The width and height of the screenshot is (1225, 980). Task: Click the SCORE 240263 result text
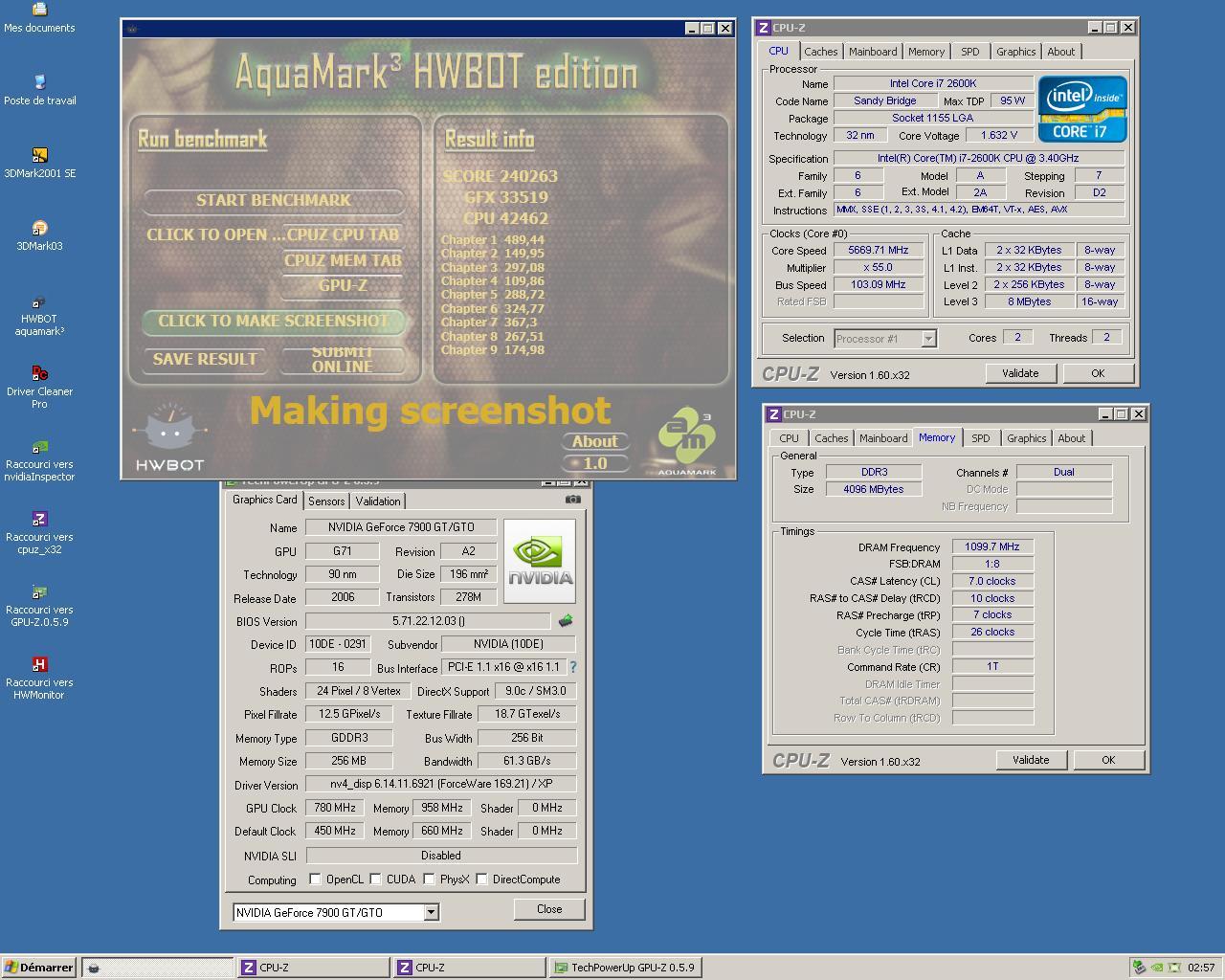point(500,176)
